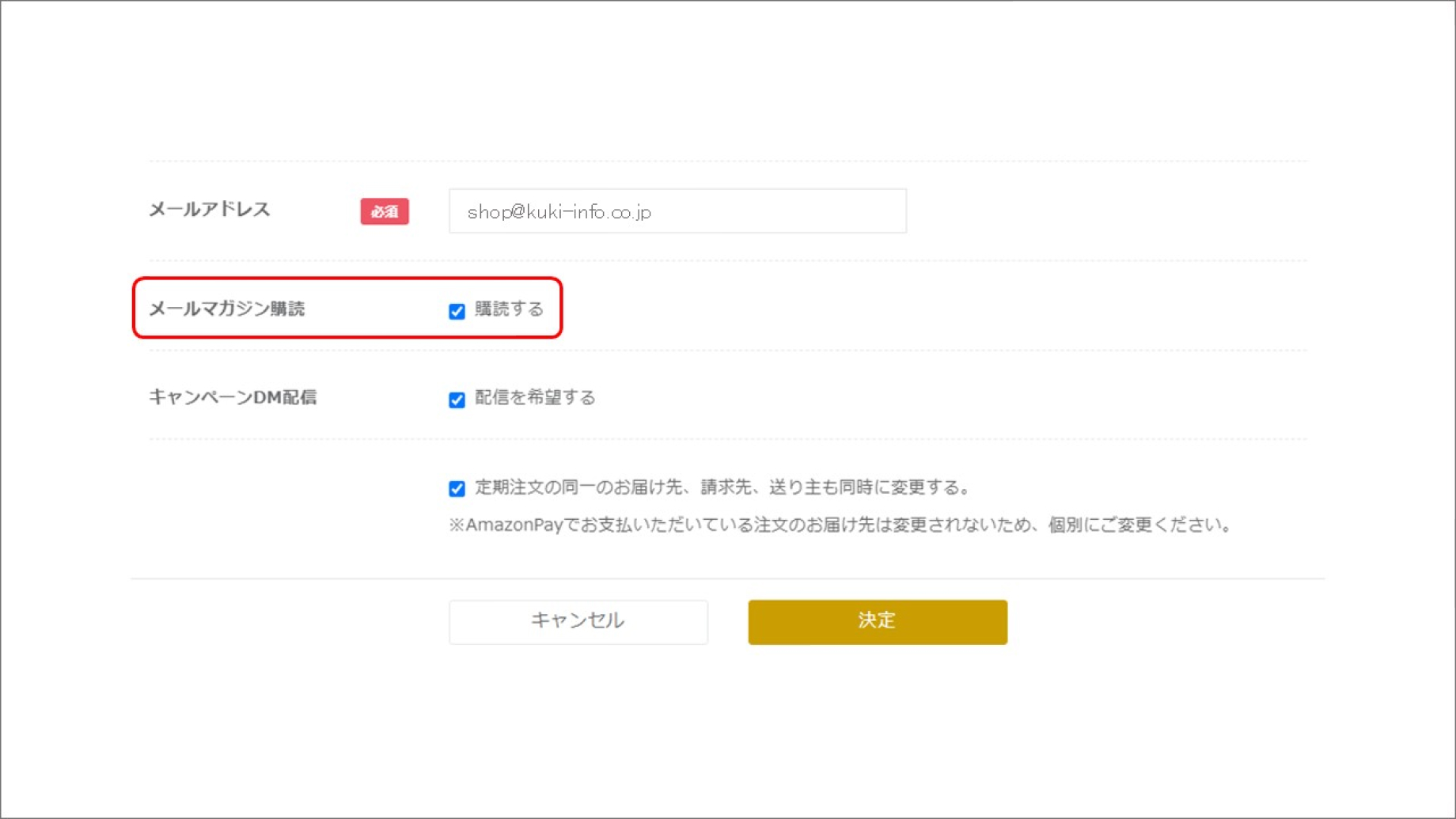Click the AmazonPay note text

[840, 525]
